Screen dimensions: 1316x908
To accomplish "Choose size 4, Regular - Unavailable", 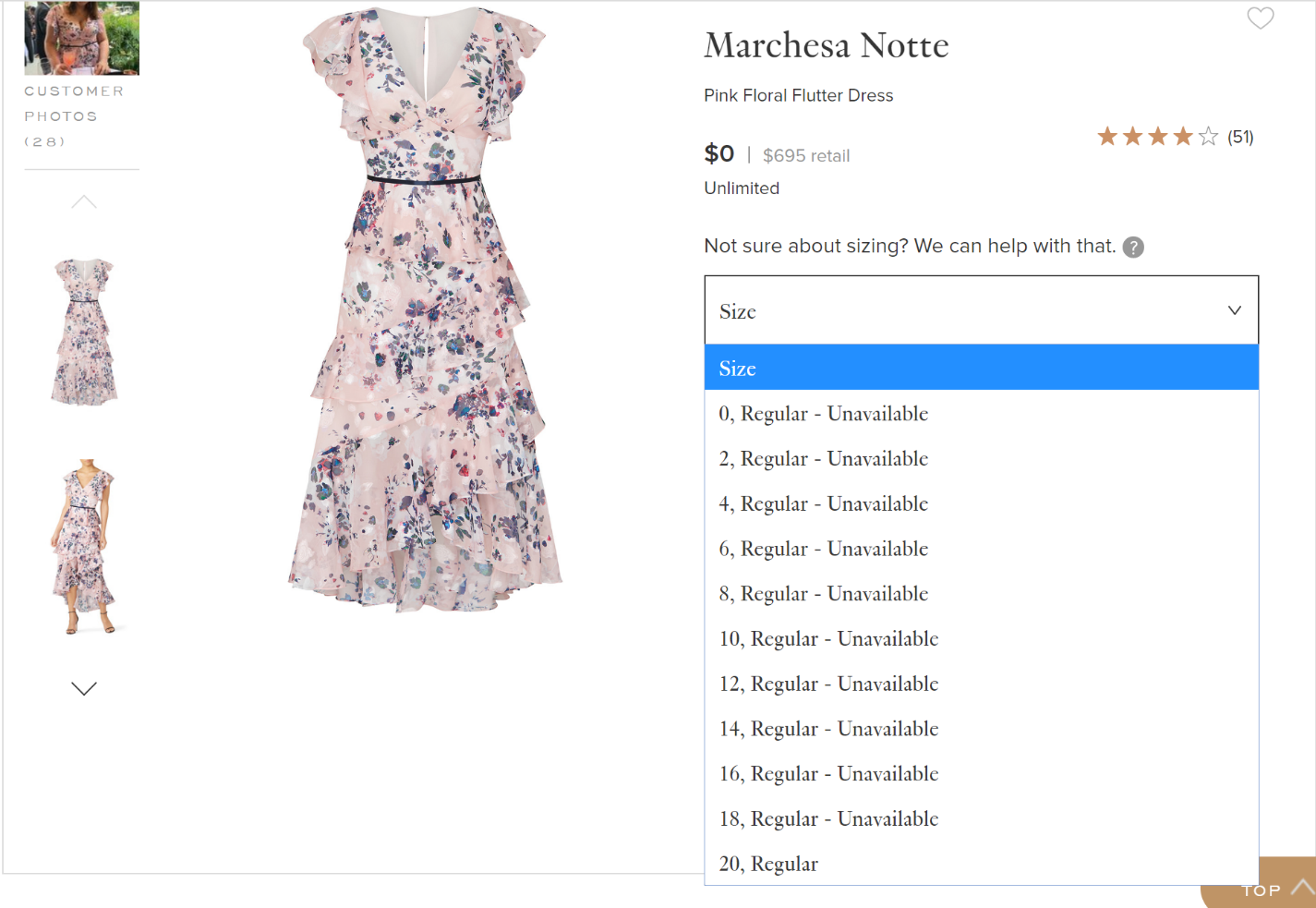I will 981,503.
